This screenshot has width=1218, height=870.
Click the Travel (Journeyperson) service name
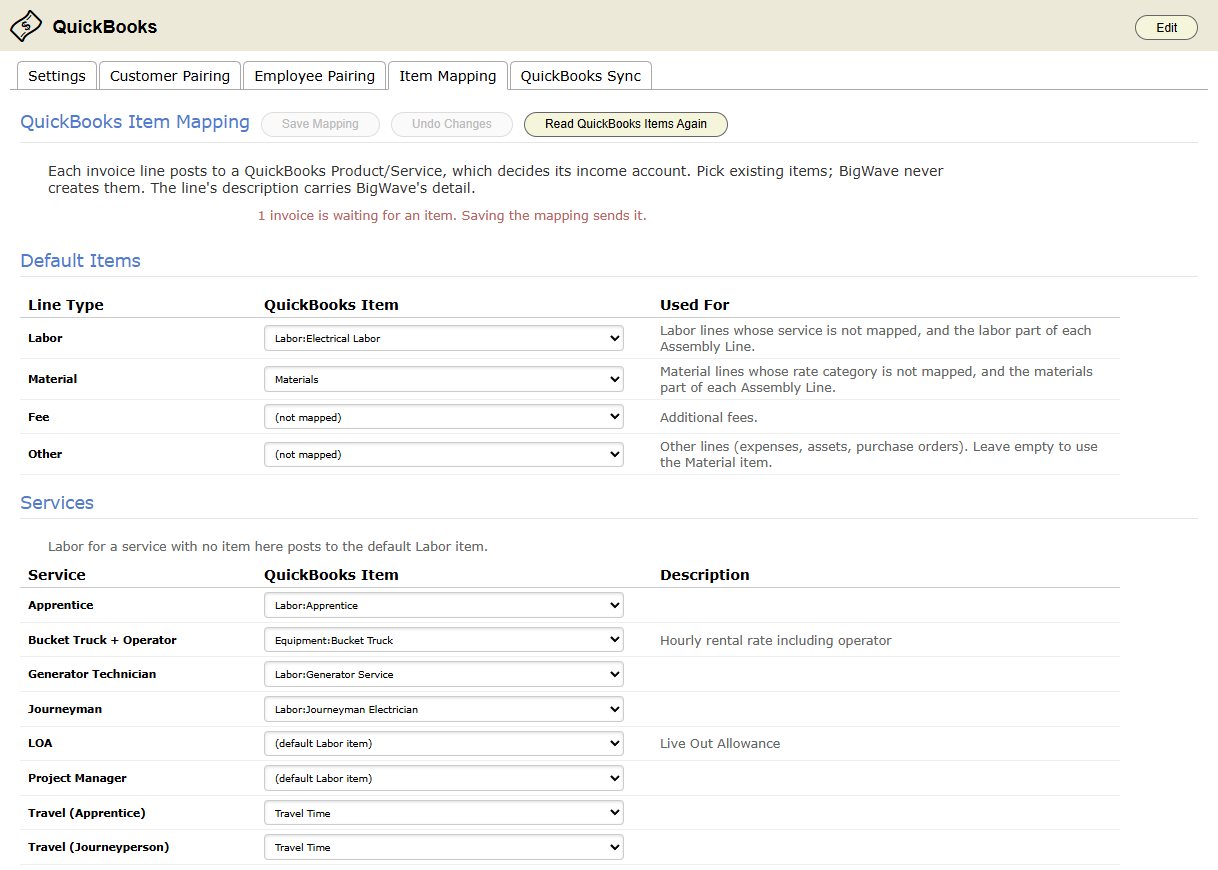coord(98,847)
